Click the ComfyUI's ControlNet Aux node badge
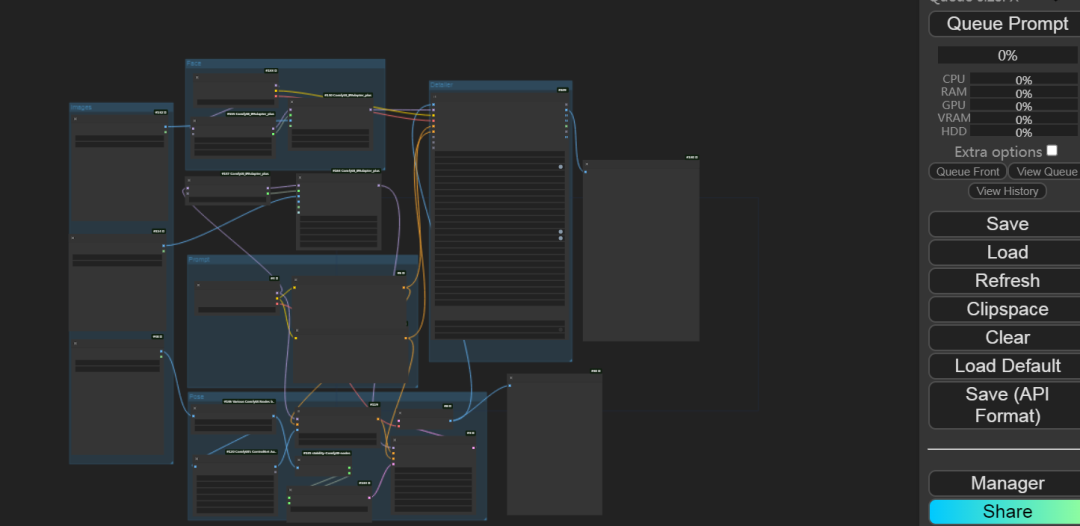Image resolution: width=1080 pixels, height=526 pixels. pos(251,452)
